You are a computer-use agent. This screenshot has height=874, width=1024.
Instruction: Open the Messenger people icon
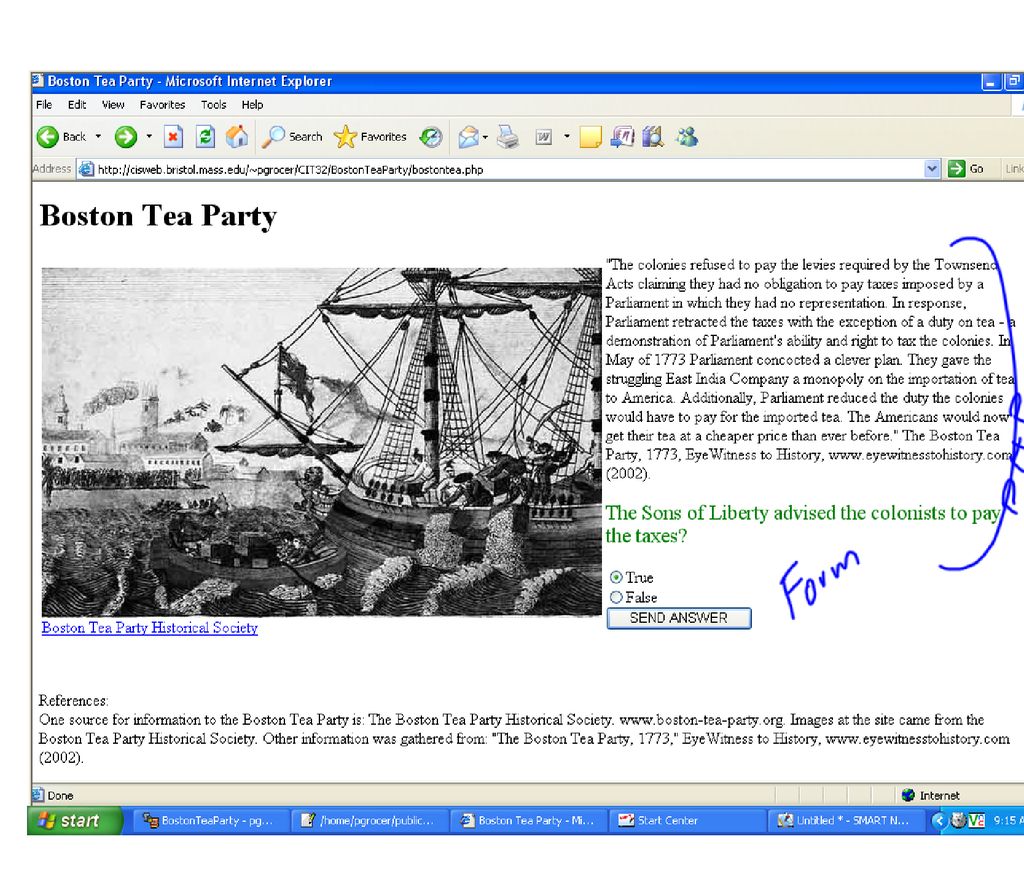tap(686, 137)
